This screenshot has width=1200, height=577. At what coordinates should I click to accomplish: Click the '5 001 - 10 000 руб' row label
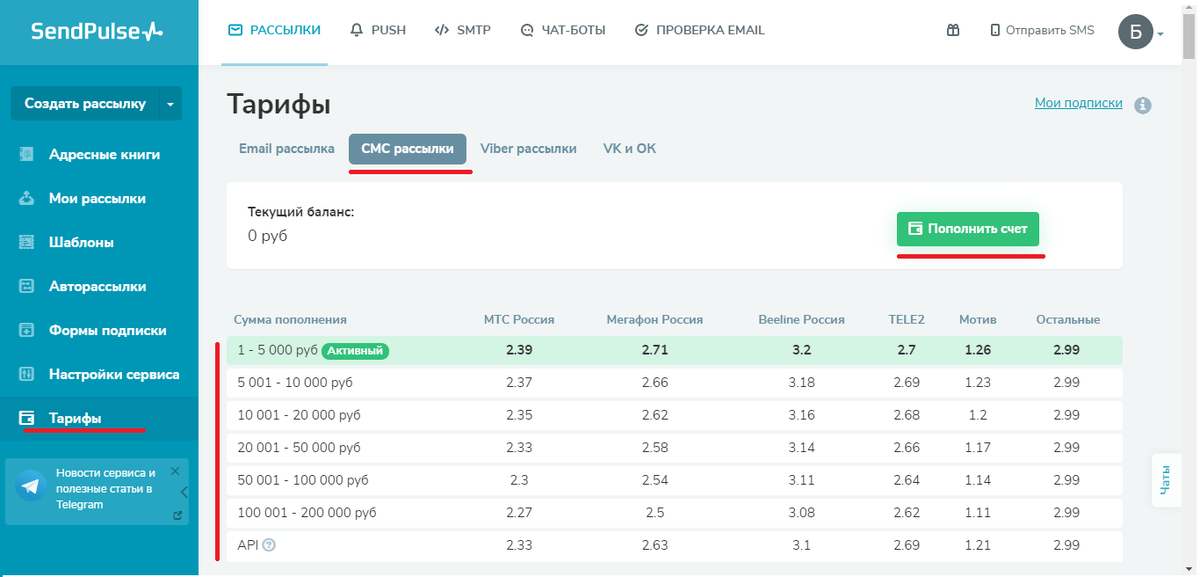click(295, 383)
